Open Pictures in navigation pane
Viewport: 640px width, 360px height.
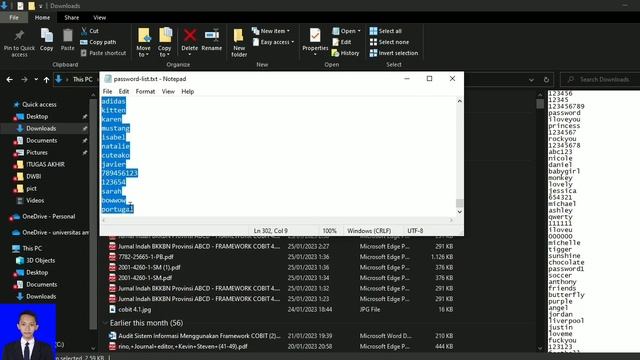[x=37, y=153]
